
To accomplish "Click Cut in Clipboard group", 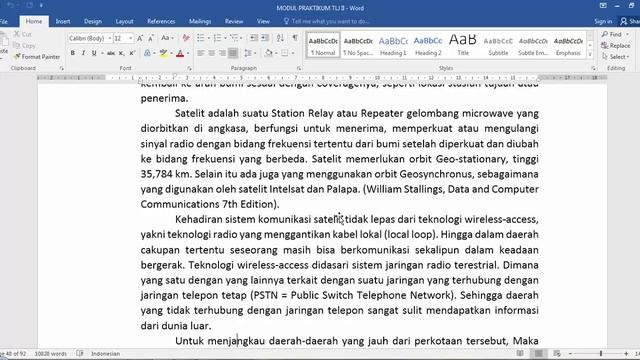I will click(22, 34).
